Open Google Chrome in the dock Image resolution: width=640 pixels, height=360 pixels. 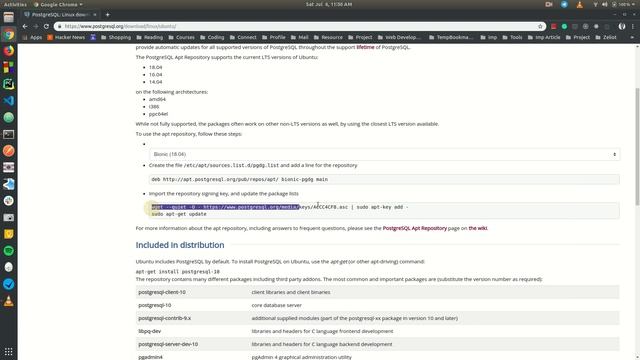click(9, 34)
